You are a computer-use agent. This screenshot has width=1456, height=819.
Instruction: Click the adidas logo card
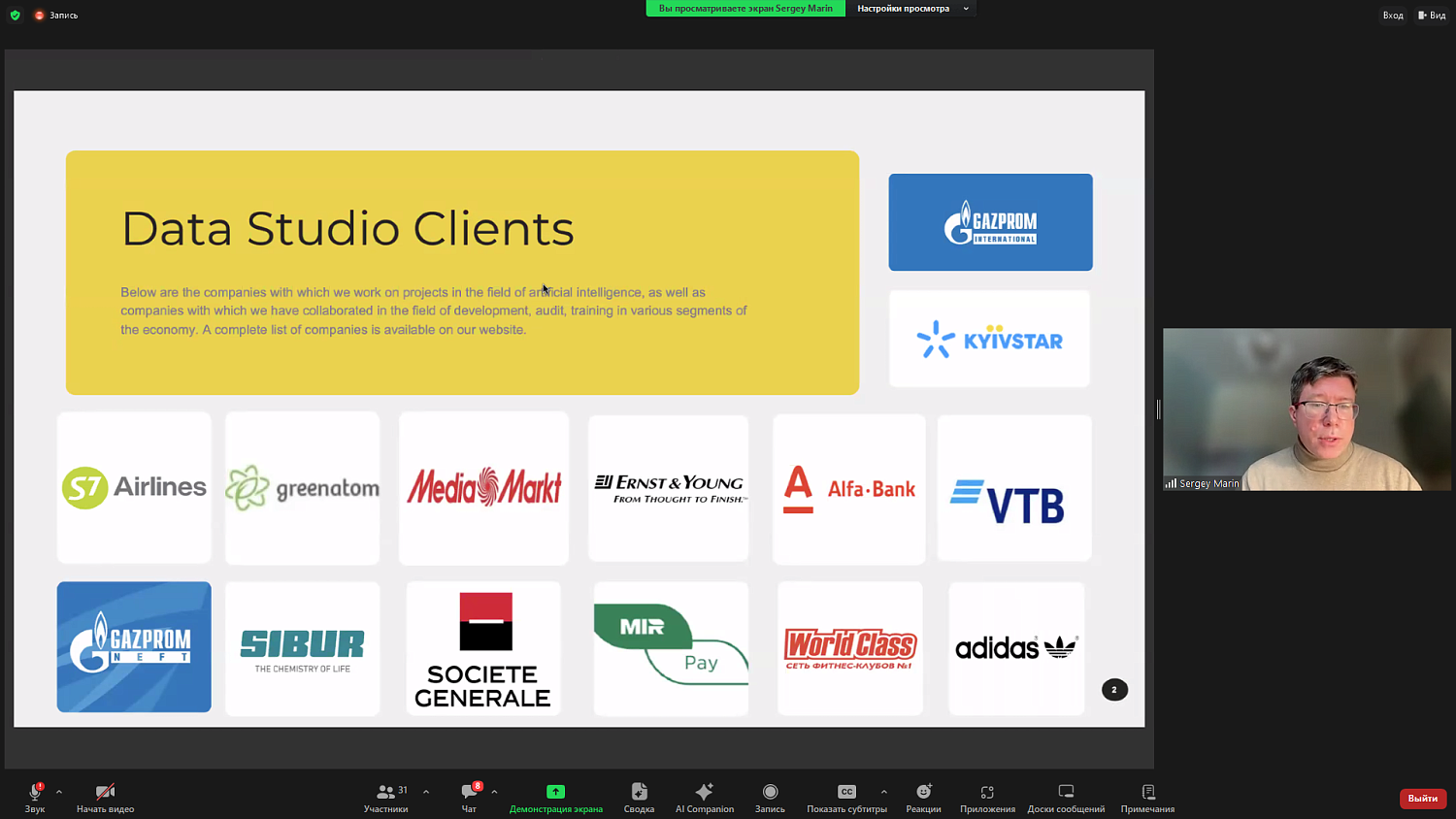1016,648
